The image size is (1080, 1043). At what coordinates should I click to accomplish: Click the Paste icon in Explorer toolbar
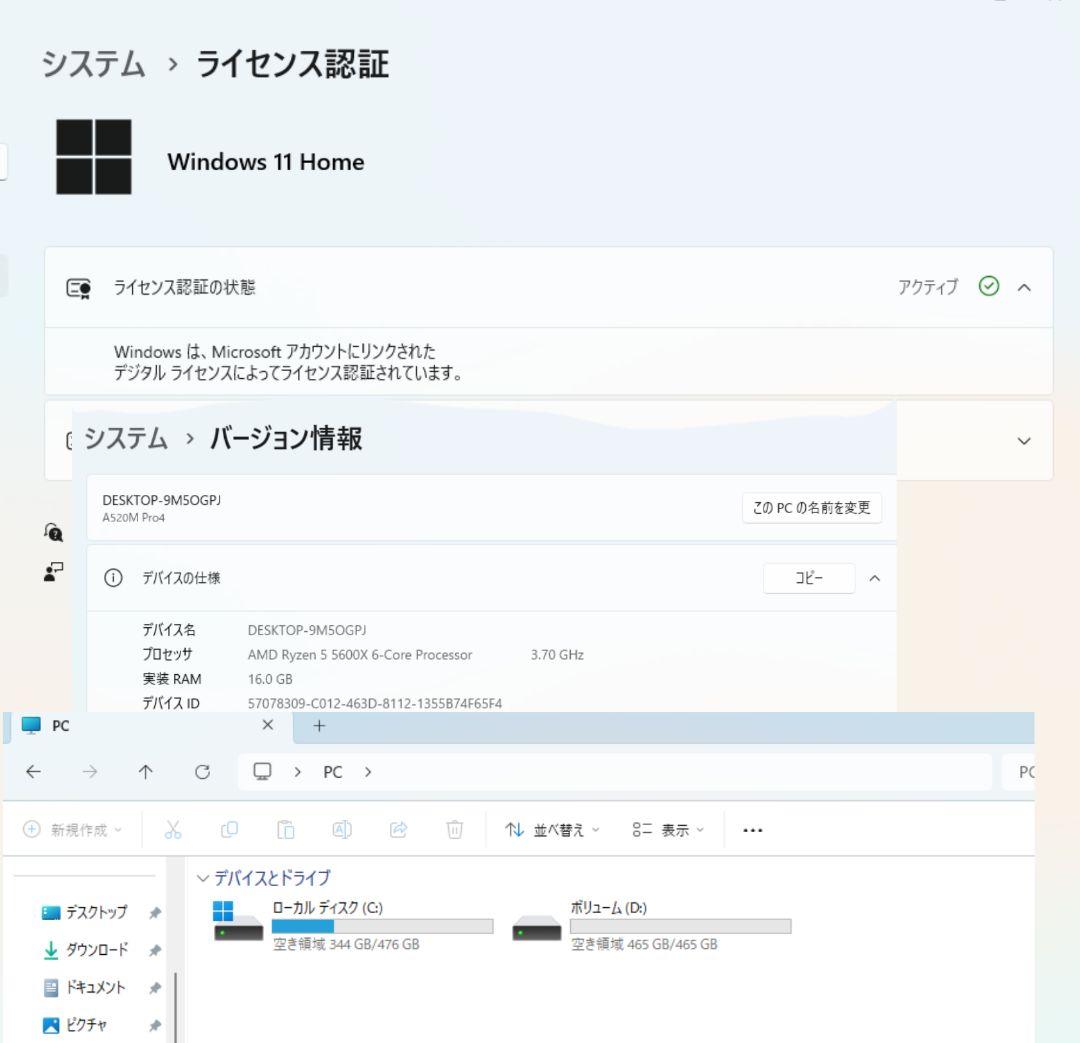(287, 829)
